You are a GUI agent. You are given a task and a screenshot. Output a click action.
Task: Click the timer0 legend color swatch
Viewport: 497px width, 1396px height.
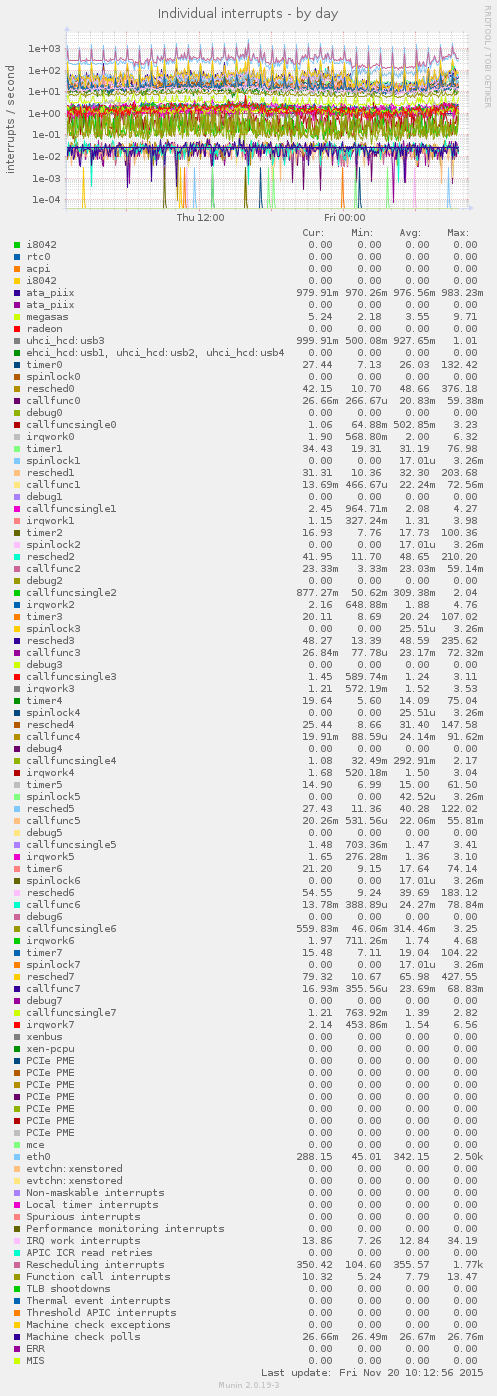[x=17, y=365]
